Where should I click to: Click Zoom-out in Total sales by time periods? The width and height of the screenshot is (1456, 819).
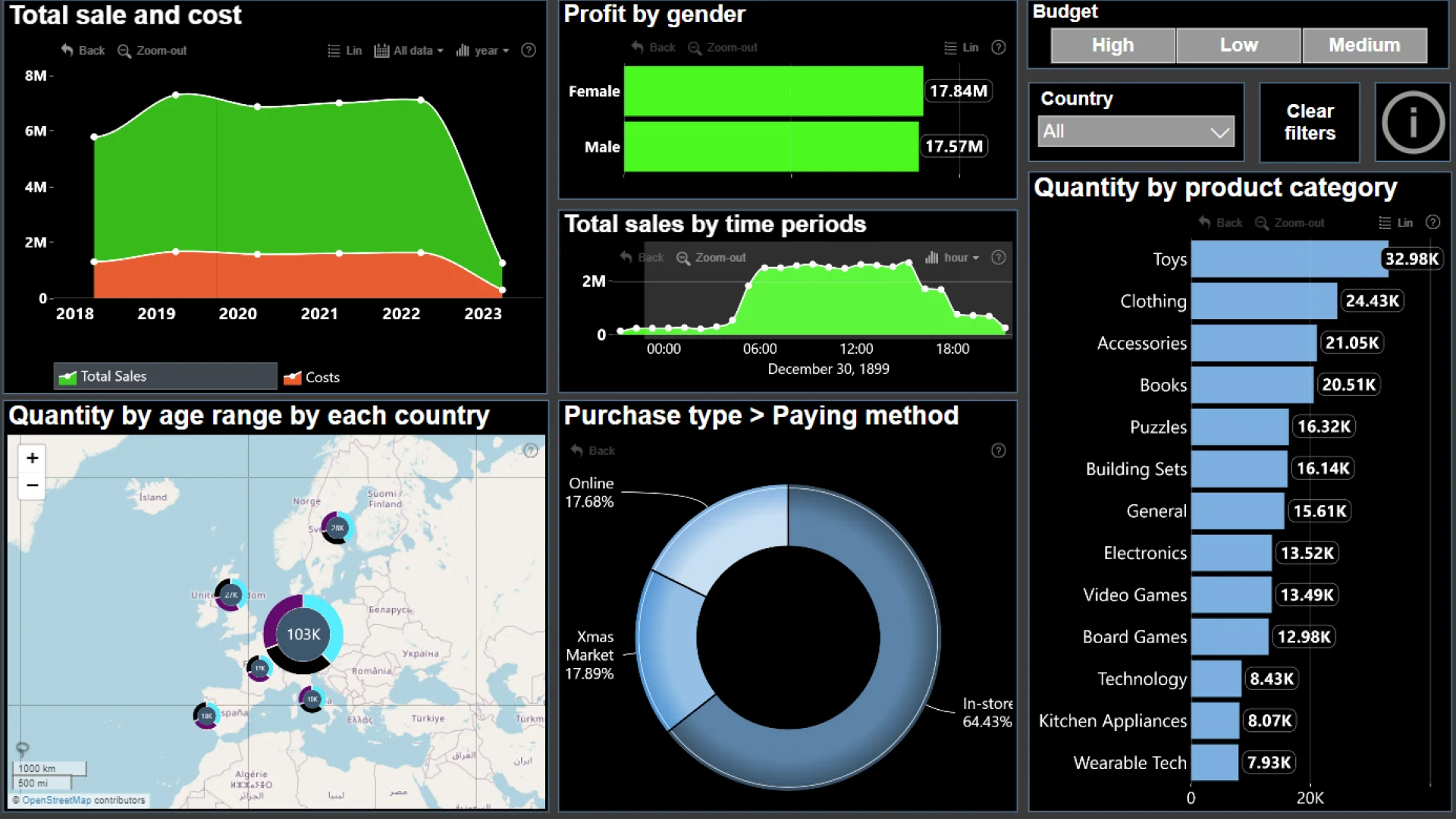[711, 258]
